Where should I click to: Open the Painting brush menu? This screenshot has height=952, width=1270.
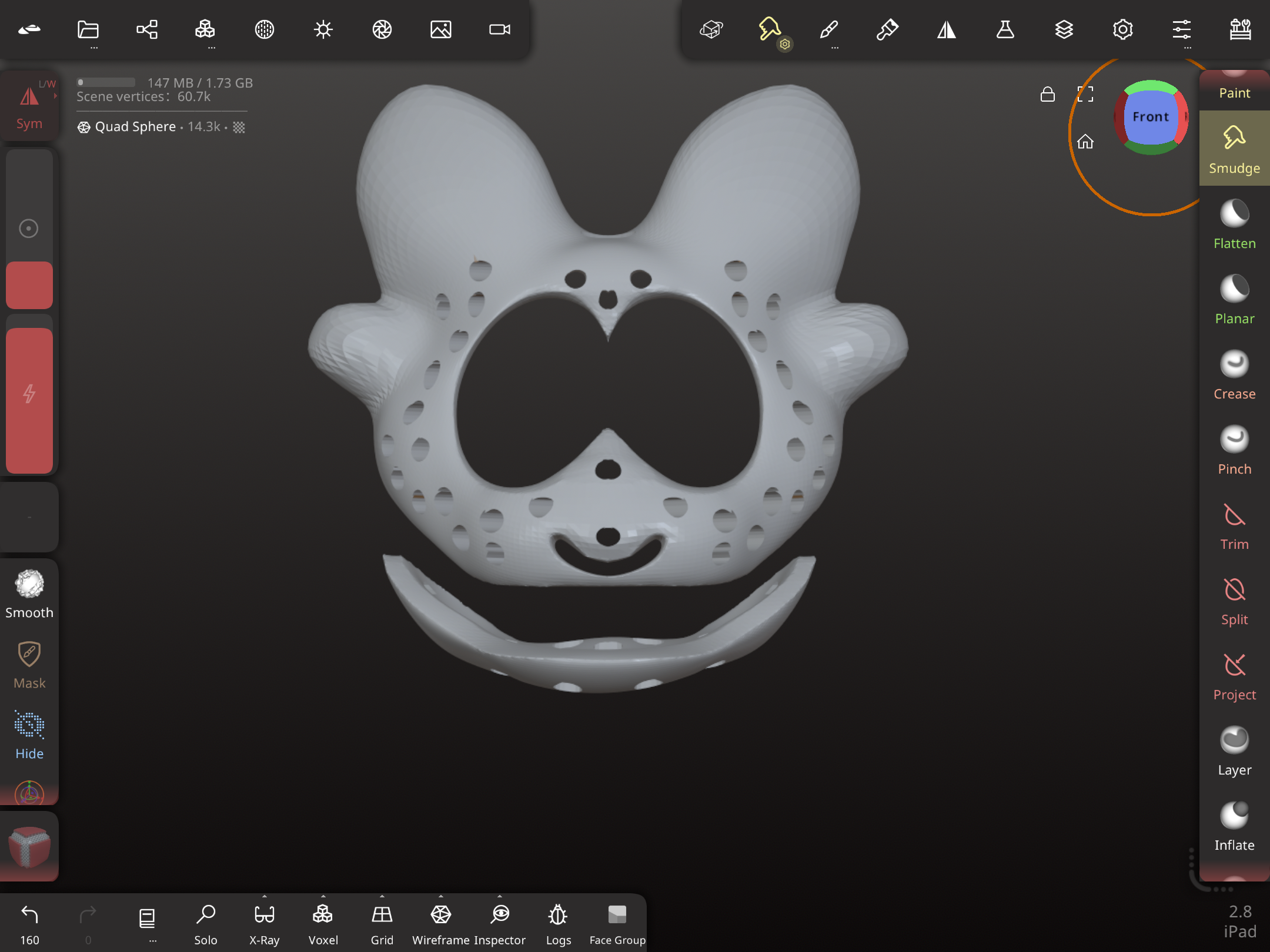point(829,29)
